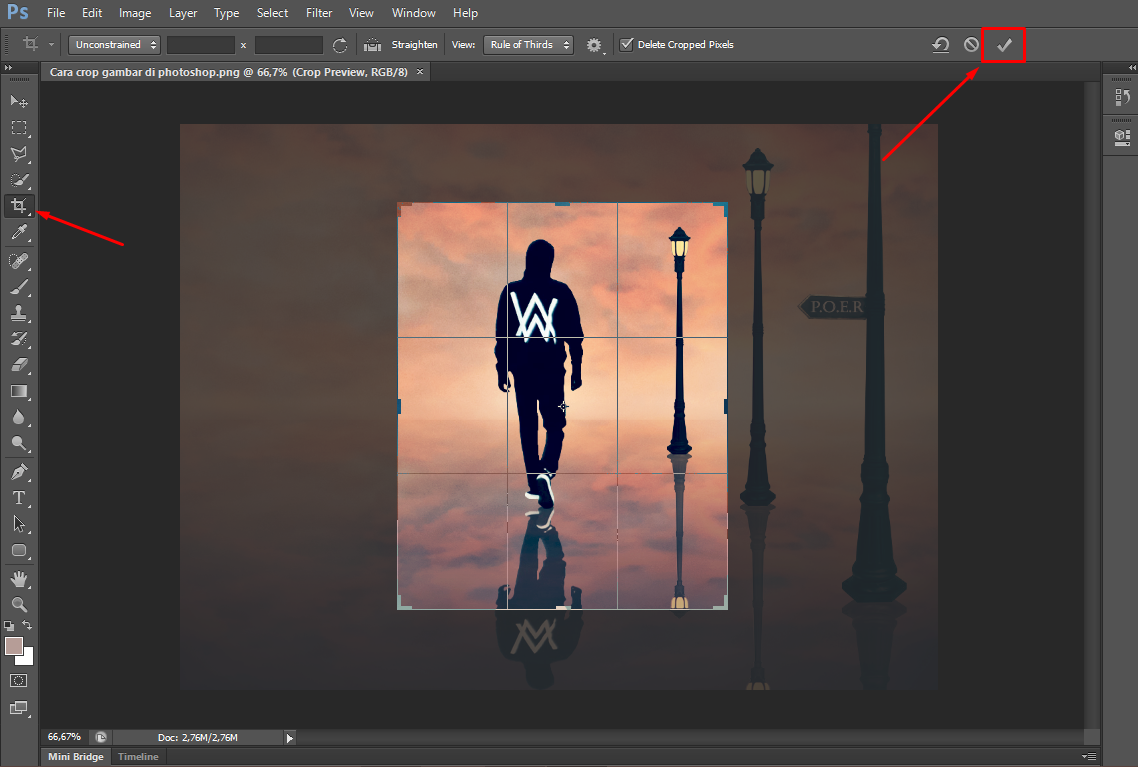
Task: Select the Hand tool
Action: pyautogui.click(x=19, y=578)
